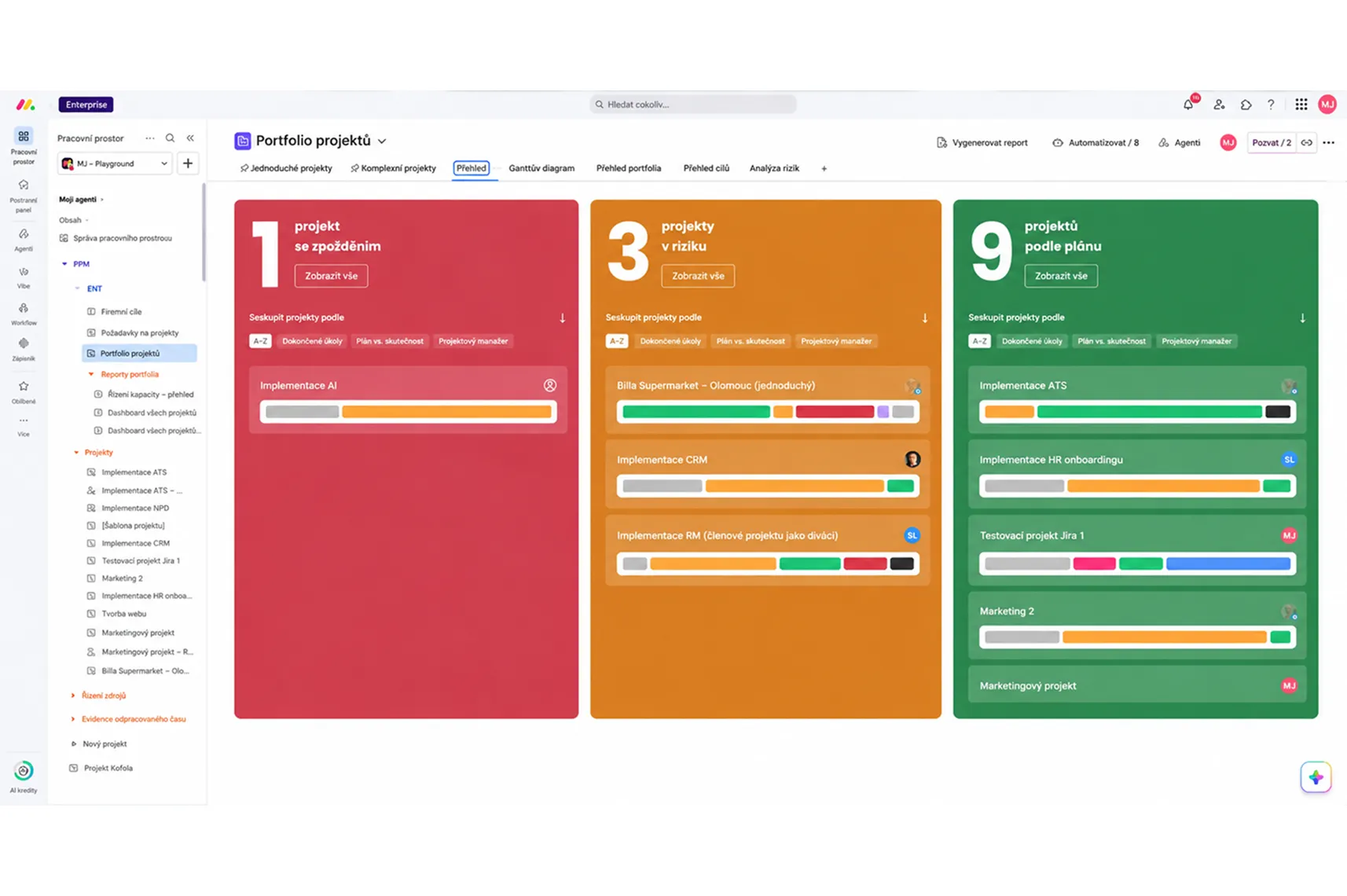This screenshot has width=1347, height=896.
Task: Collapse the PPM folder
Action: tap(64, 264)
